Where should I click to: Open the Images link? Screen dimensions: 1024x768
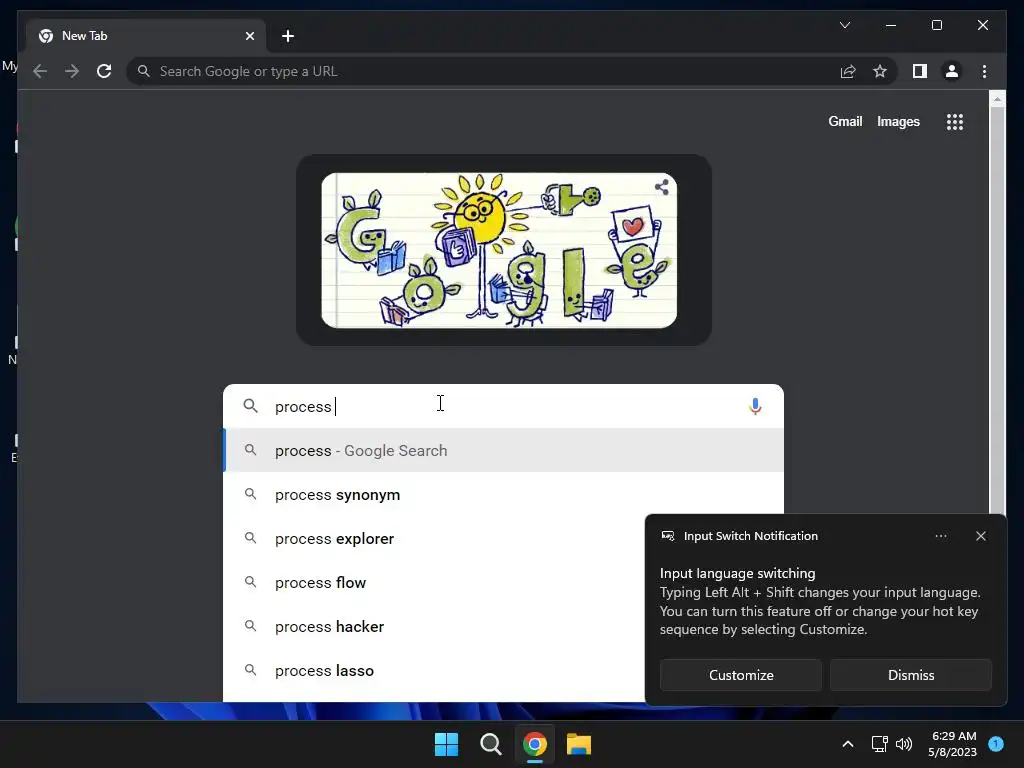click(898, 121)
